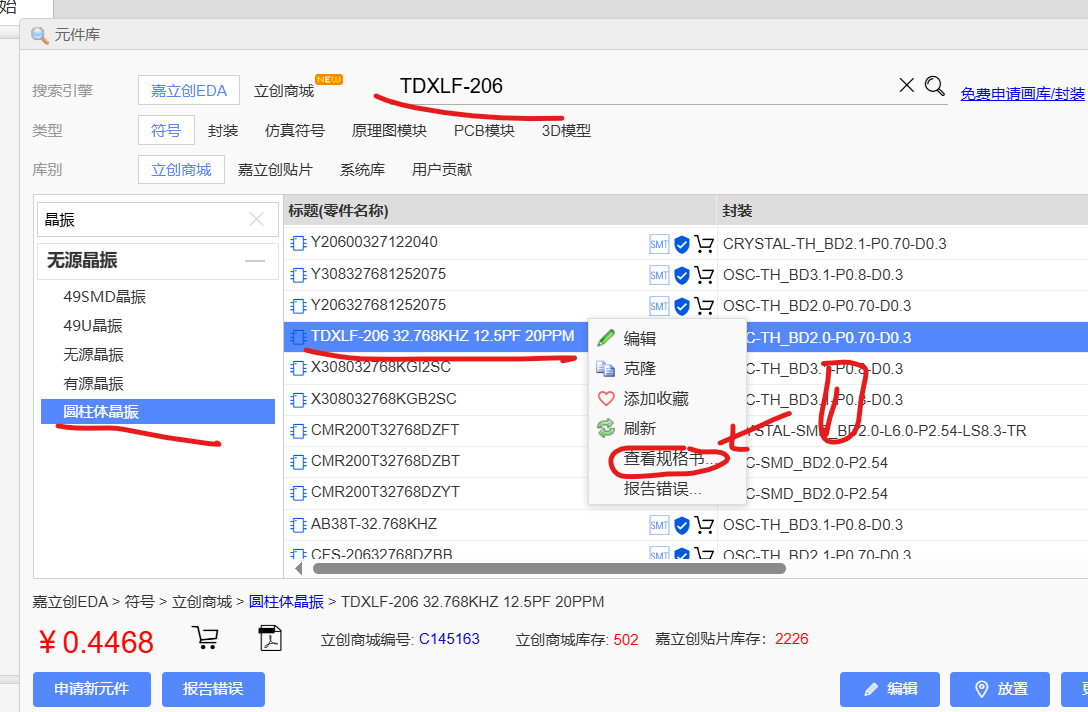Click cart icon on Y20600327122040 row
Viewport: 1088px width, 712px height.
[x=704, y=244]
